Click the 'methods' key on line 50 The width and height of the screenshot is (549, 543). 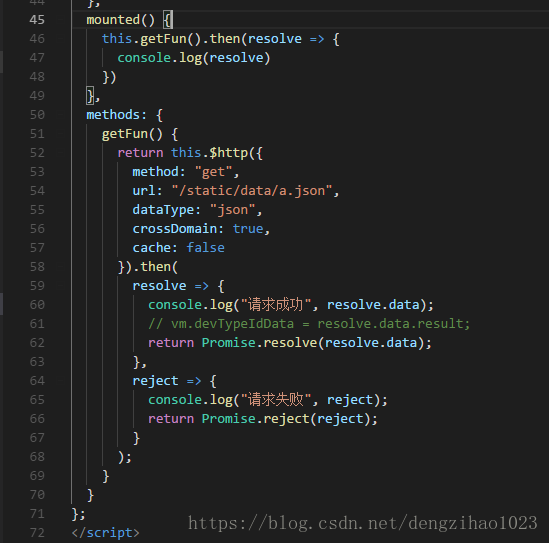pos(113,115)
